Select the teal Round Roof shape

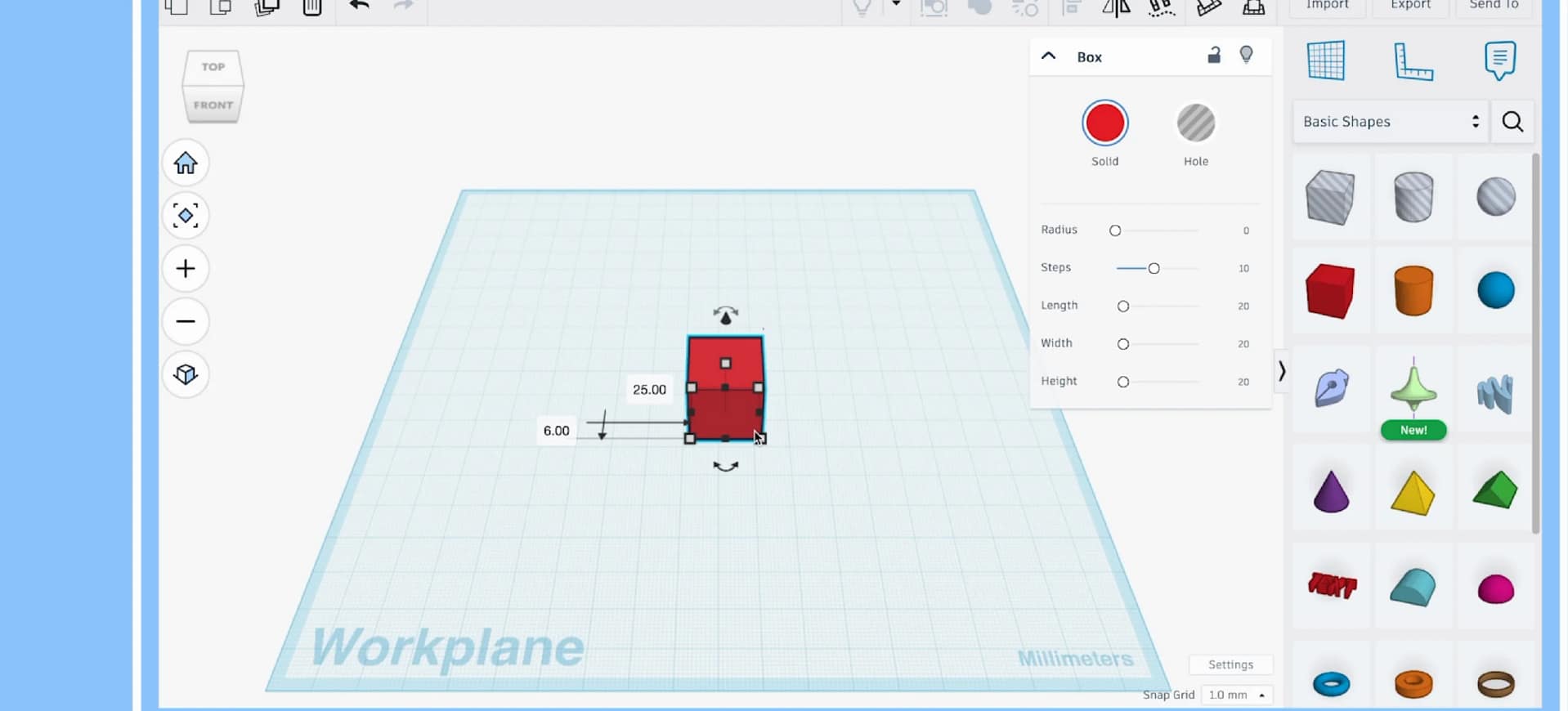[1413, 587]
